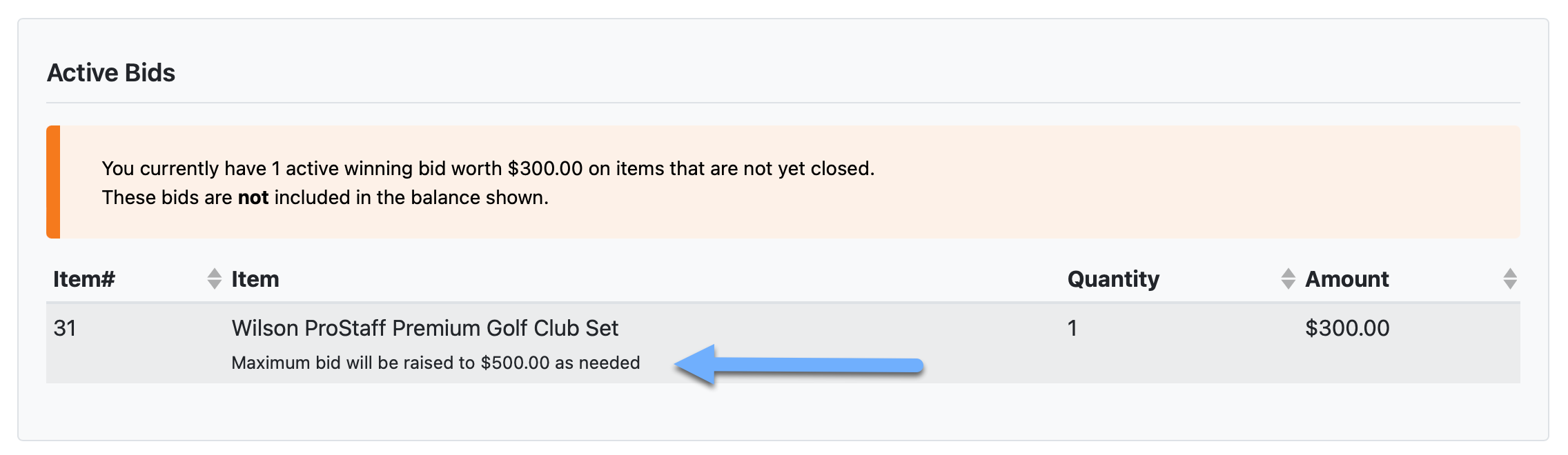
Task: Open Wilson ProStaff Premium Golf Club Set item
Action: pyautogui.click(x=424, y=328)
